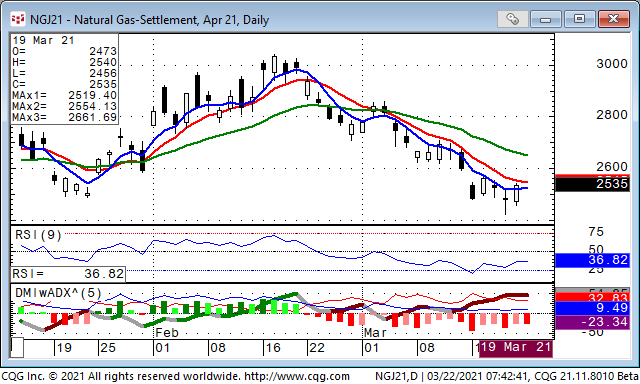Minimize the NGJ21 chart window
This screenshot has height=384, width=640.
546,19
